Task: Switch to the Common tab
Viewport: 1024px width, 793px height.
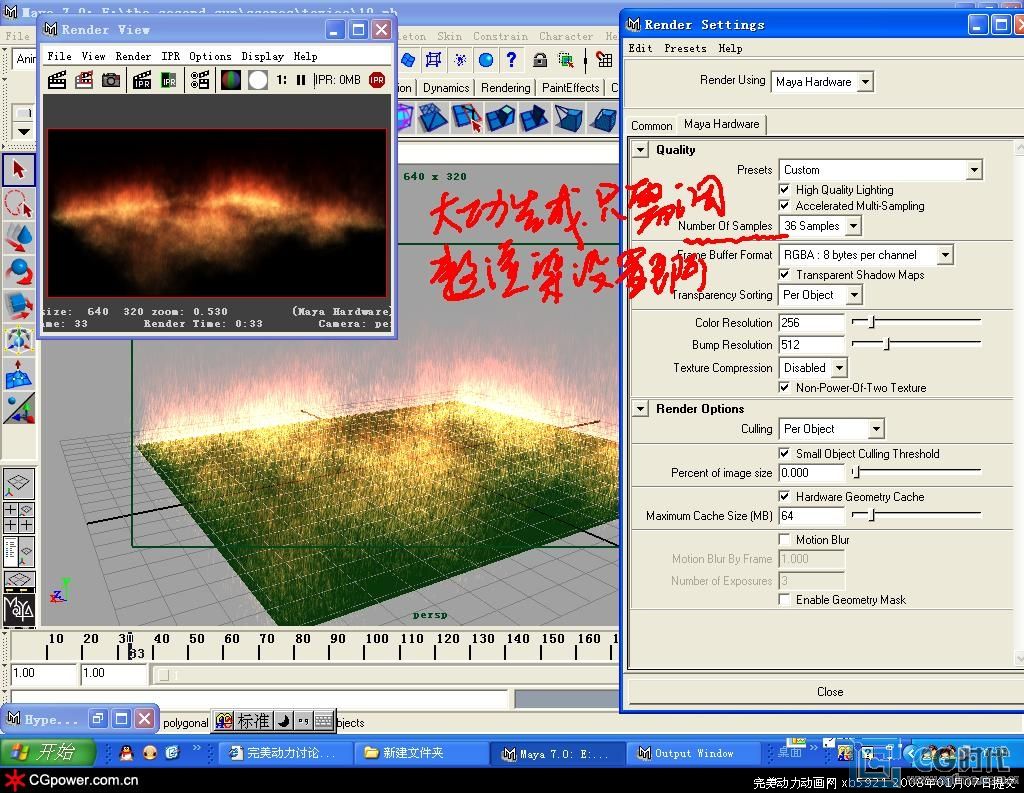Action: (651, 125)
